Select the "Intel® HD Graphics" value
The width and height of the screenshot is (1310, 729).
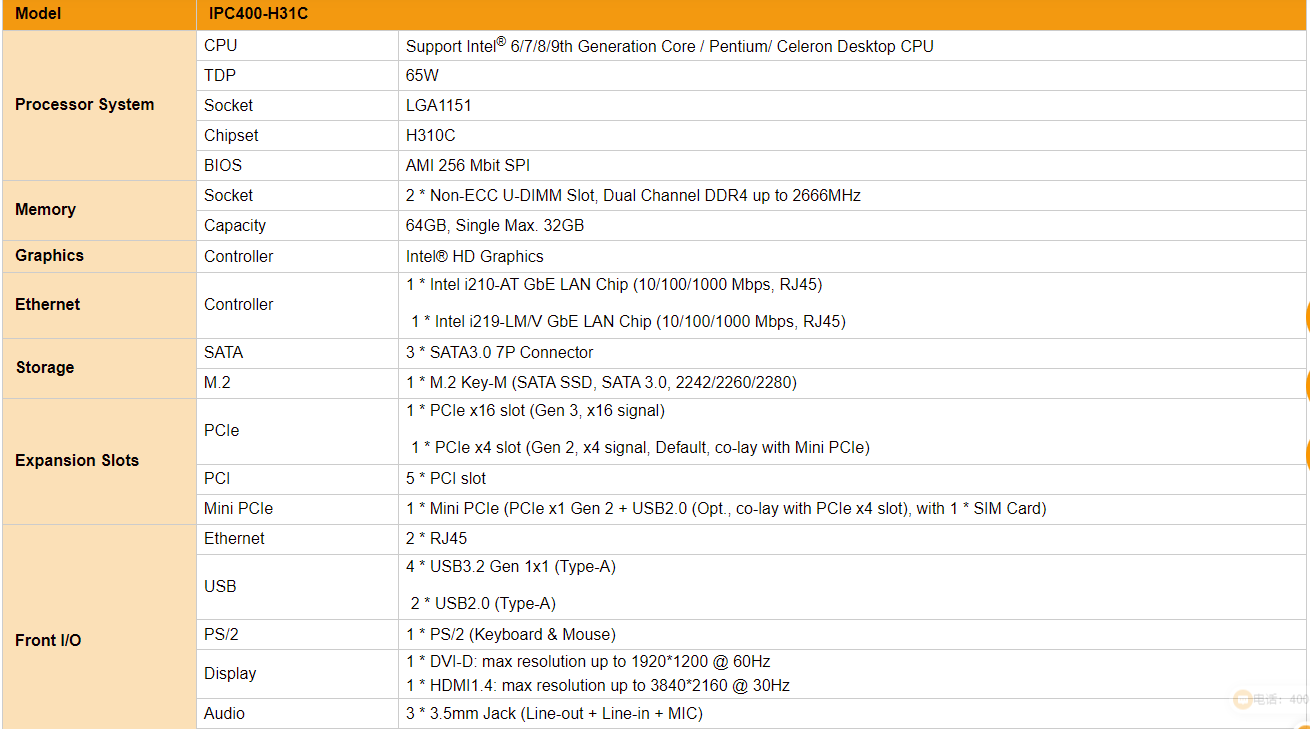click(x=475, y=256)
